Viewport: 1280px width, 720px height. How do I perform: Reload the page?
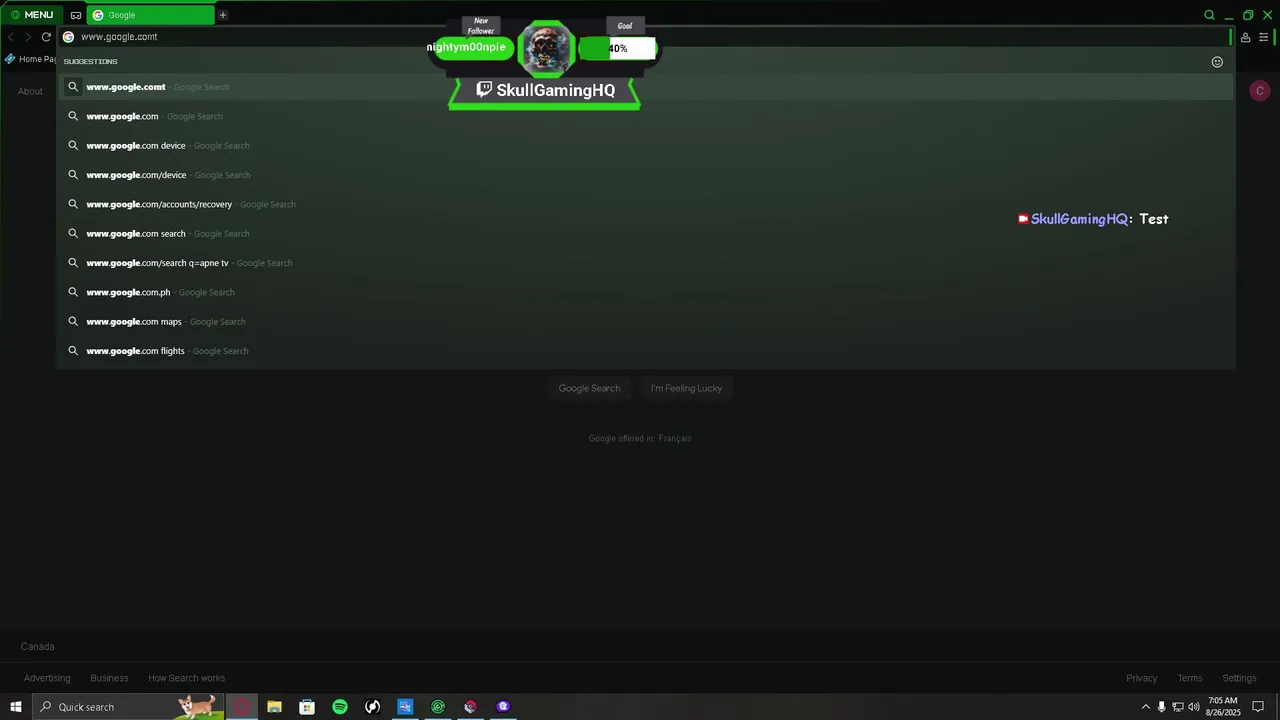coord(46,37)
